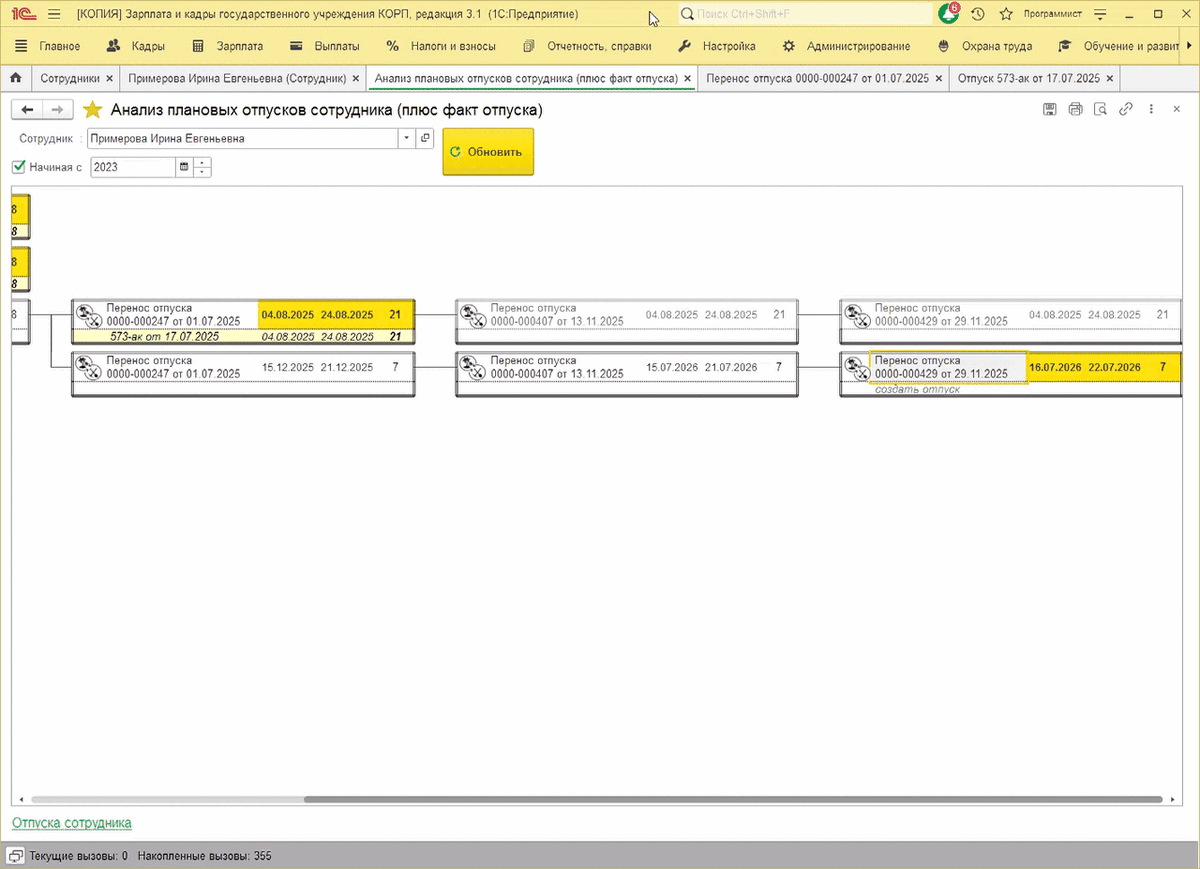The width and height of the screenshot is (1200, 869).
Task: Open print preview magnifier icon
Action: (1100, 110)
